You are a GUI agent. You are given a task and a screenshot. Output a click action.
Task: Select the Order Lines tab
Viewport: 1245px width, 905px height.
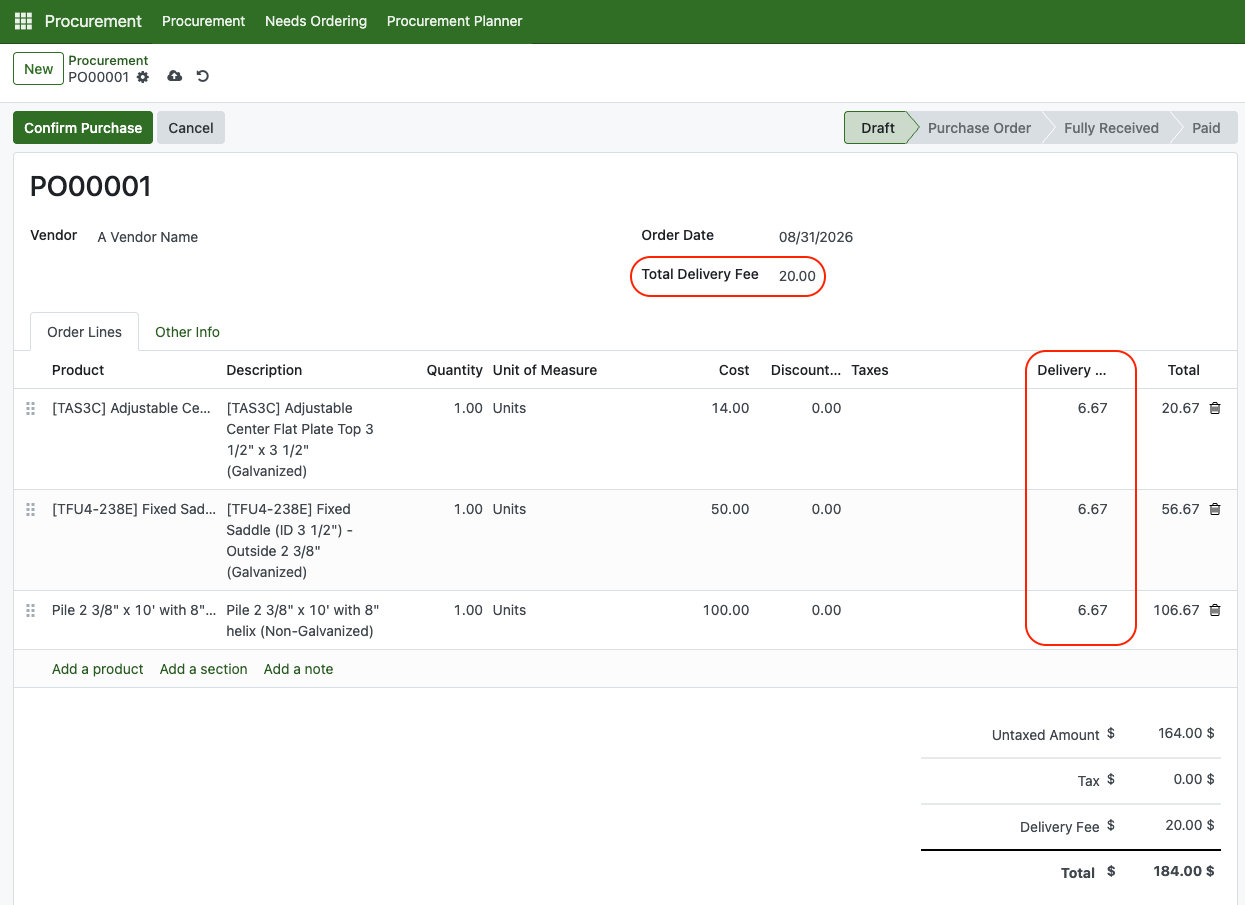pos(85,332)
